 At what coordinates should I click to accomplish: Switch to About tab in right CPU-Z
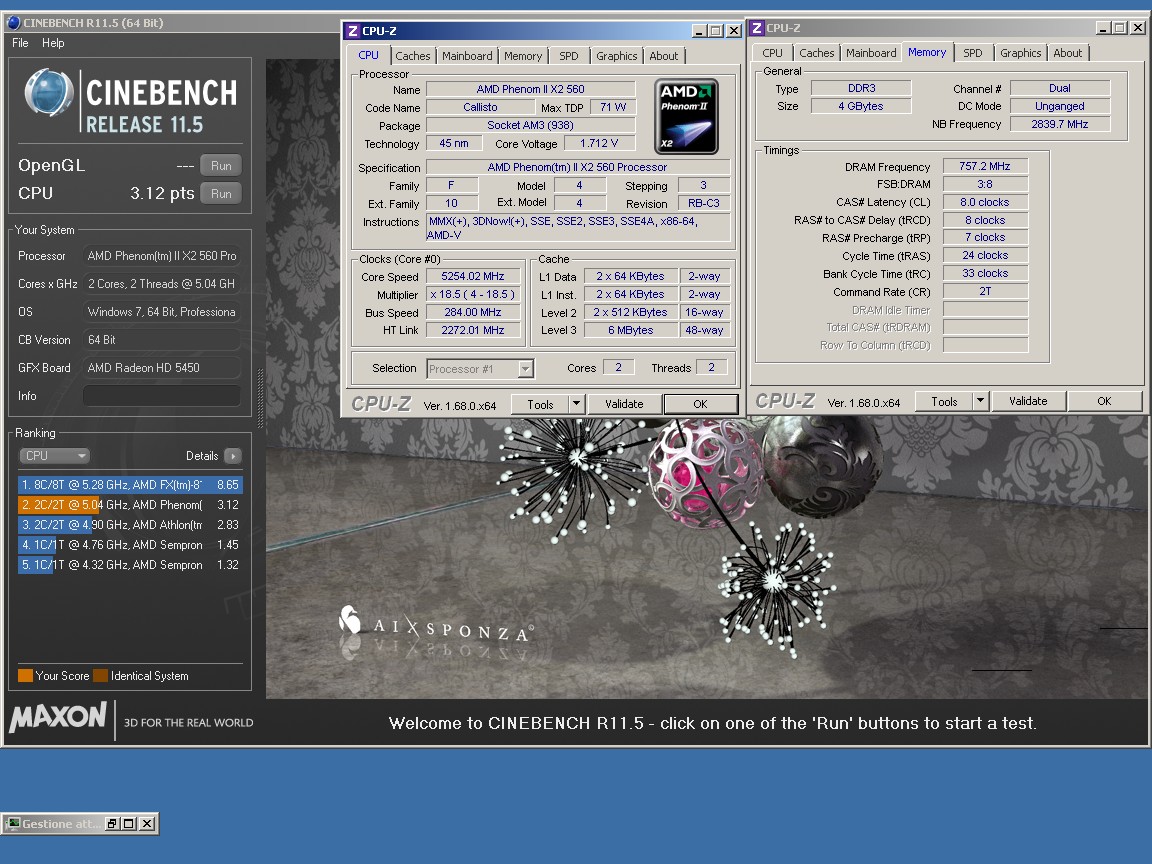1068,53
